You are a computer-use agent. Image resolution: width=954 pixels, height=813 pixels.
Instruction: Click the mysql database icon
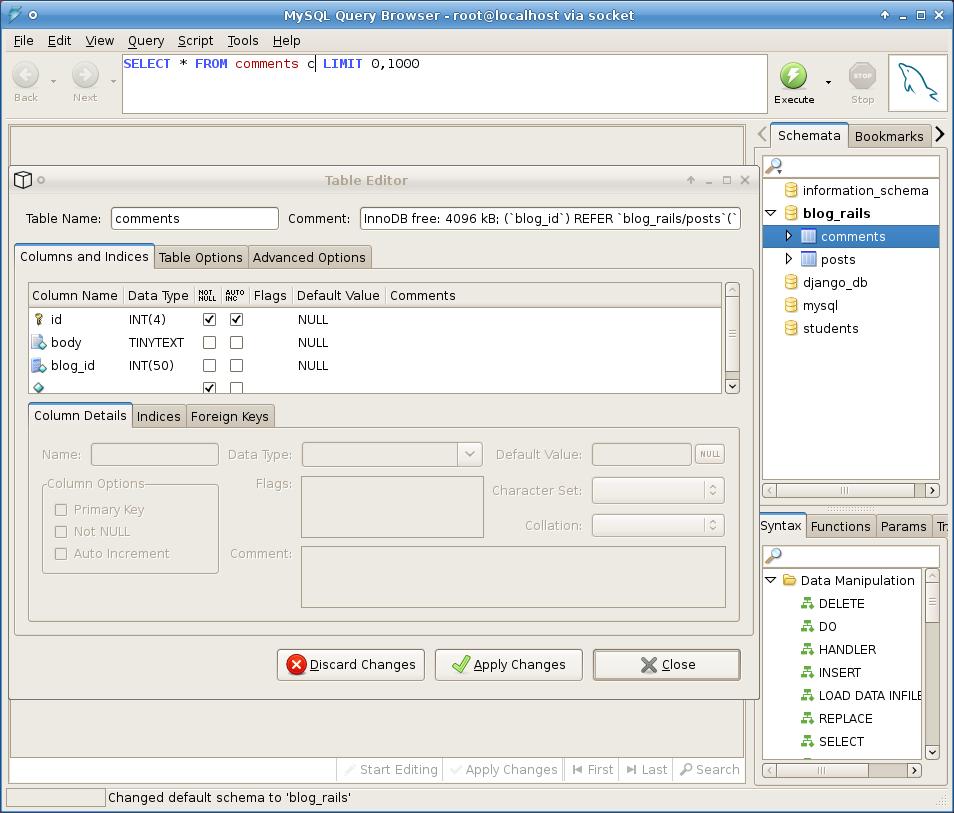(x=790, y=305)
